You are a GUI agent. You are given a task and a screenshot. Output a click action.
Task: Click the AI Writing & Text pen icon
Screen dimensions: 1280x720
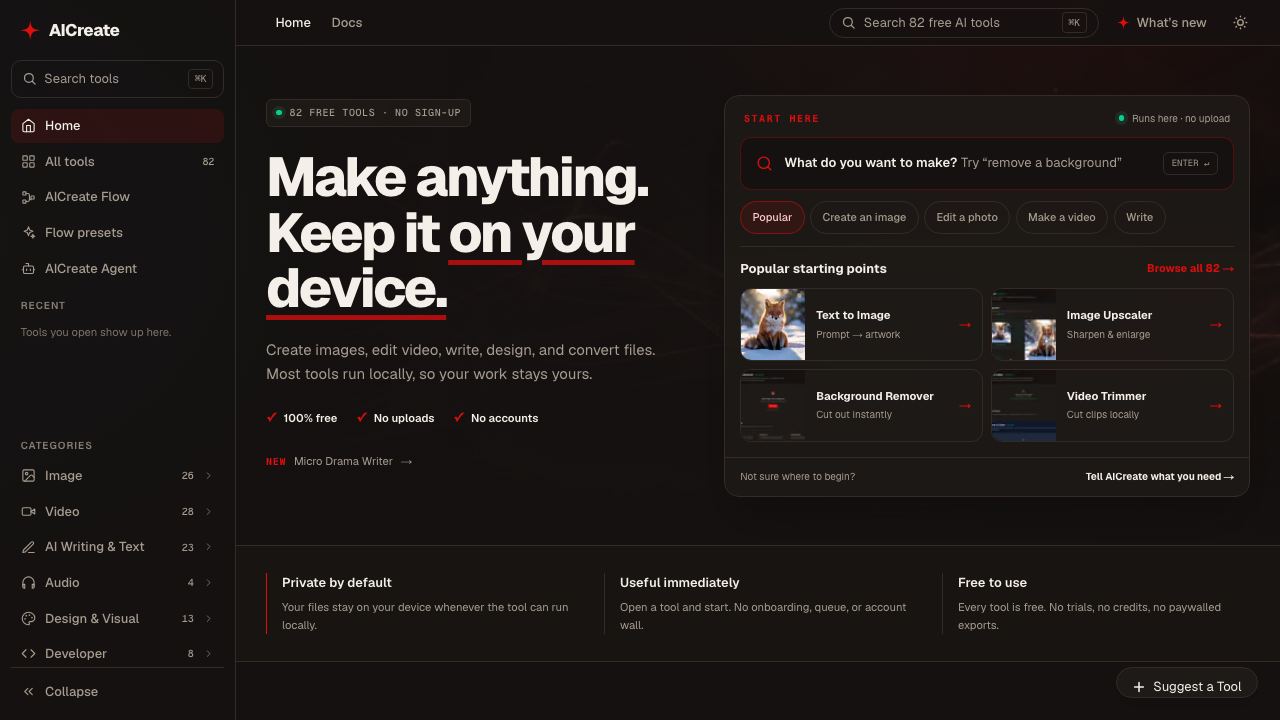28,547
